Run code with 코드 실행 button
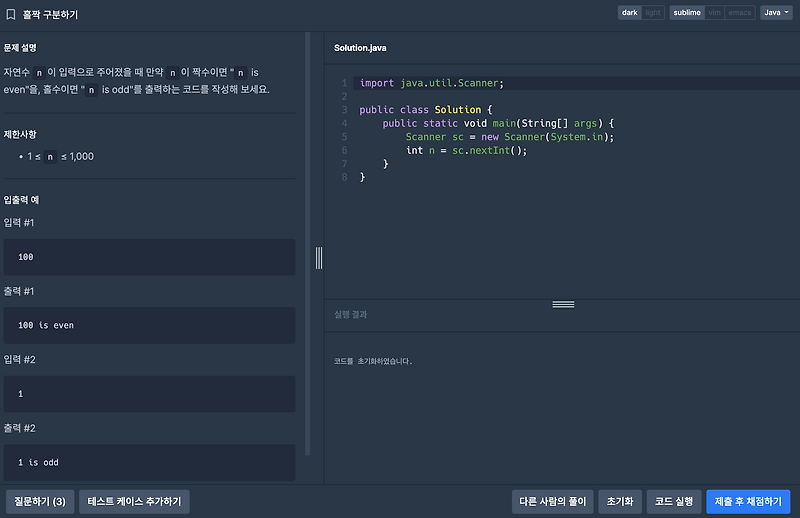Screen dimensions: 800x518 (674, 502)
